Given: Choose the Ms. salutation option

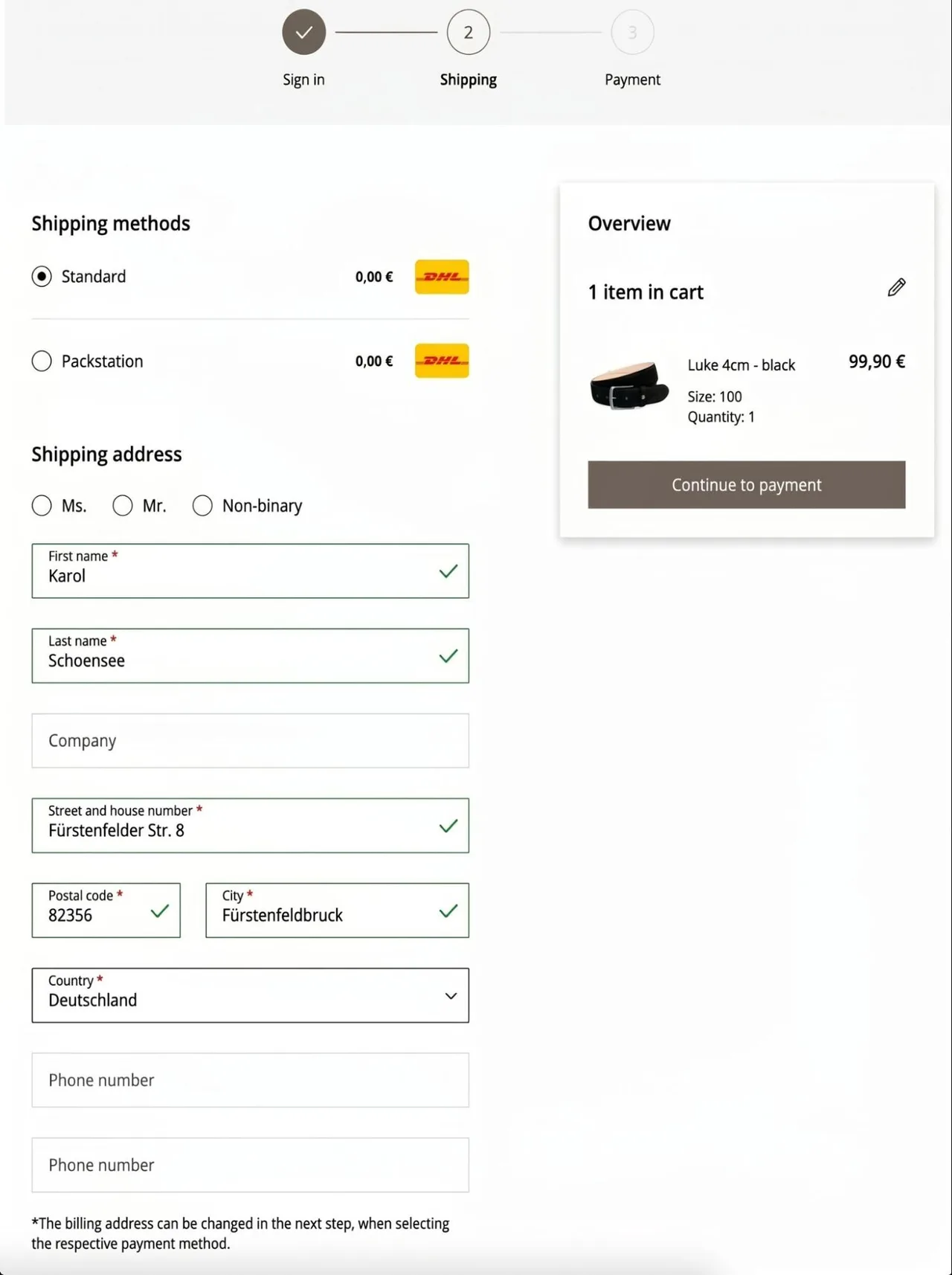Looking at the screenshot, I should click(x=42, y=506).
